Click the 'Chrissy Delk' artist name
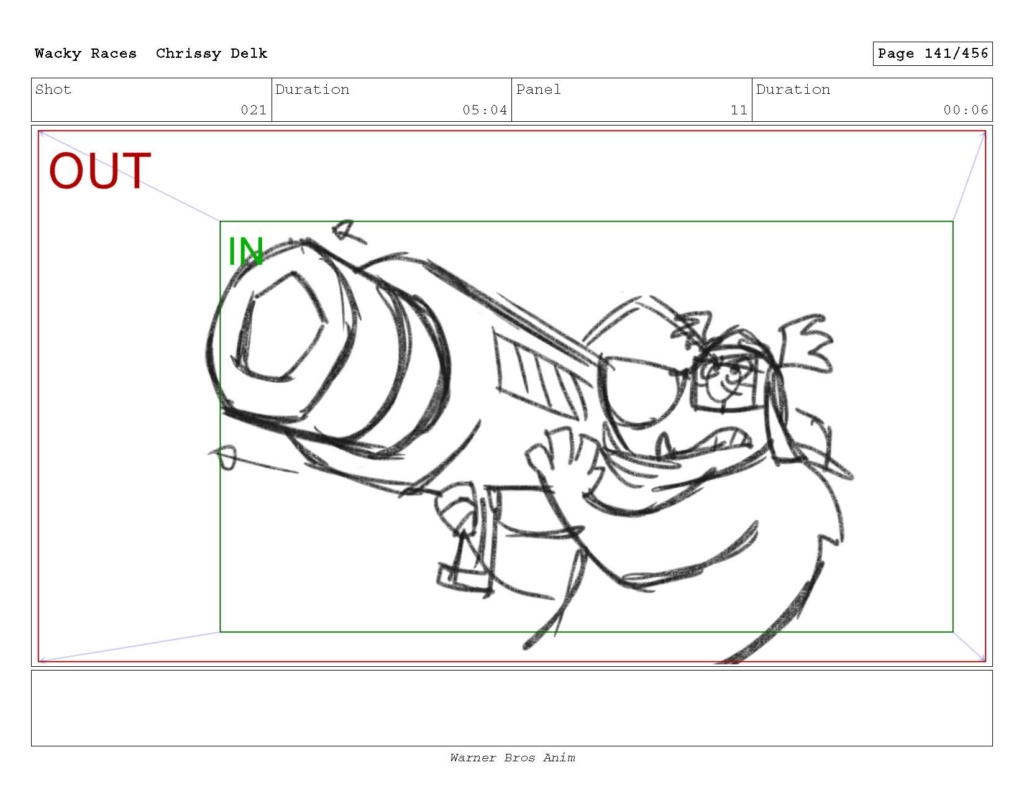Image resolution: width=1024 pixels, height=793 pixels. 212,54
